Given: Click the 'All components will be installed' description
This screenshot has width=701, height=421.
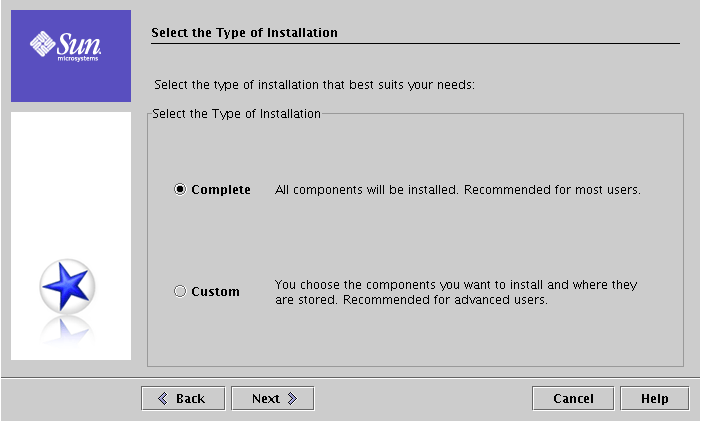Looking at the screenshot, I should (x=457, y=190).
